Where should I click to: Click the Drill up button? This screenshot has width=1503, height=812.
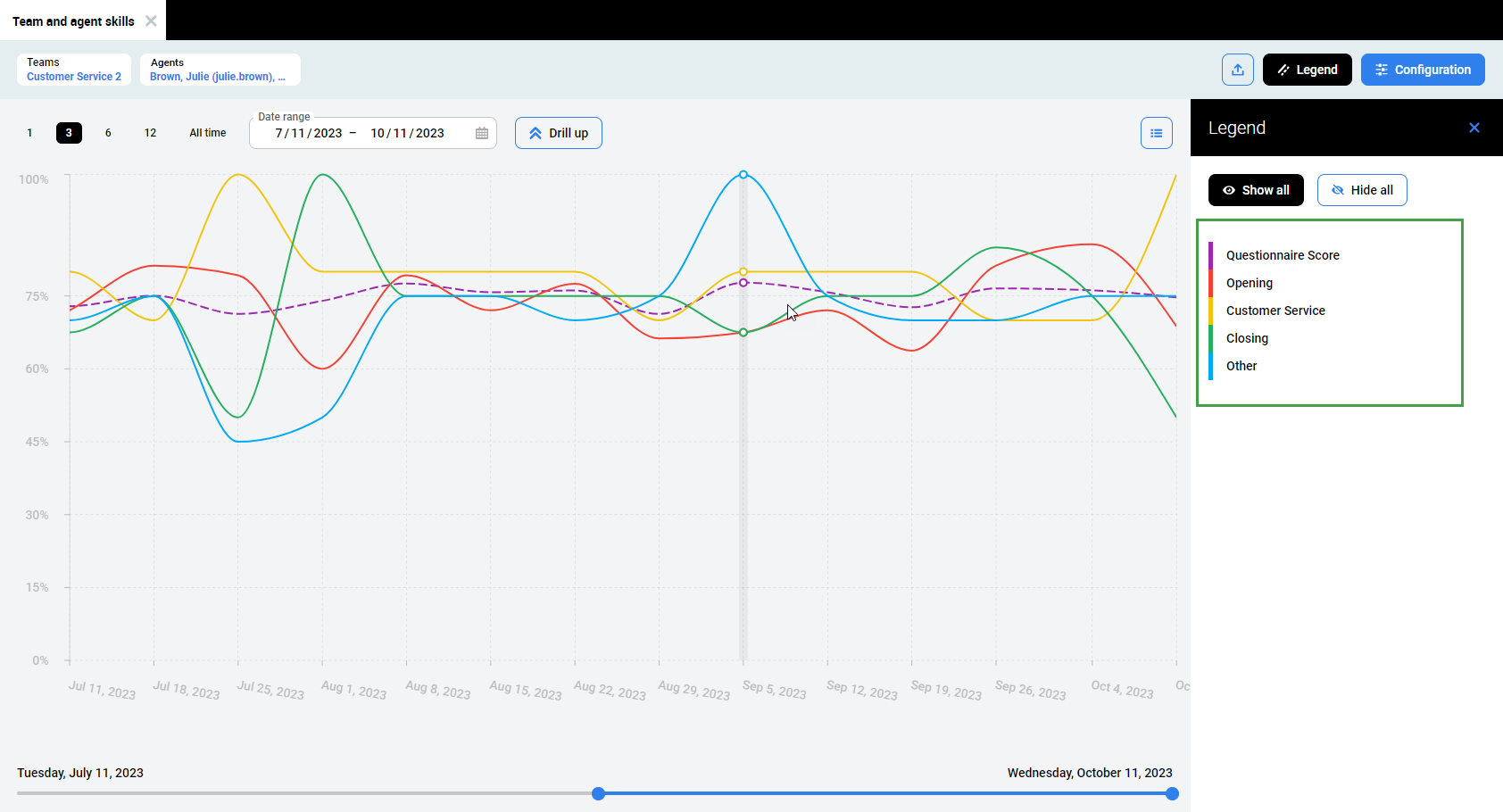pyautogui.click(x=559, y=133)
